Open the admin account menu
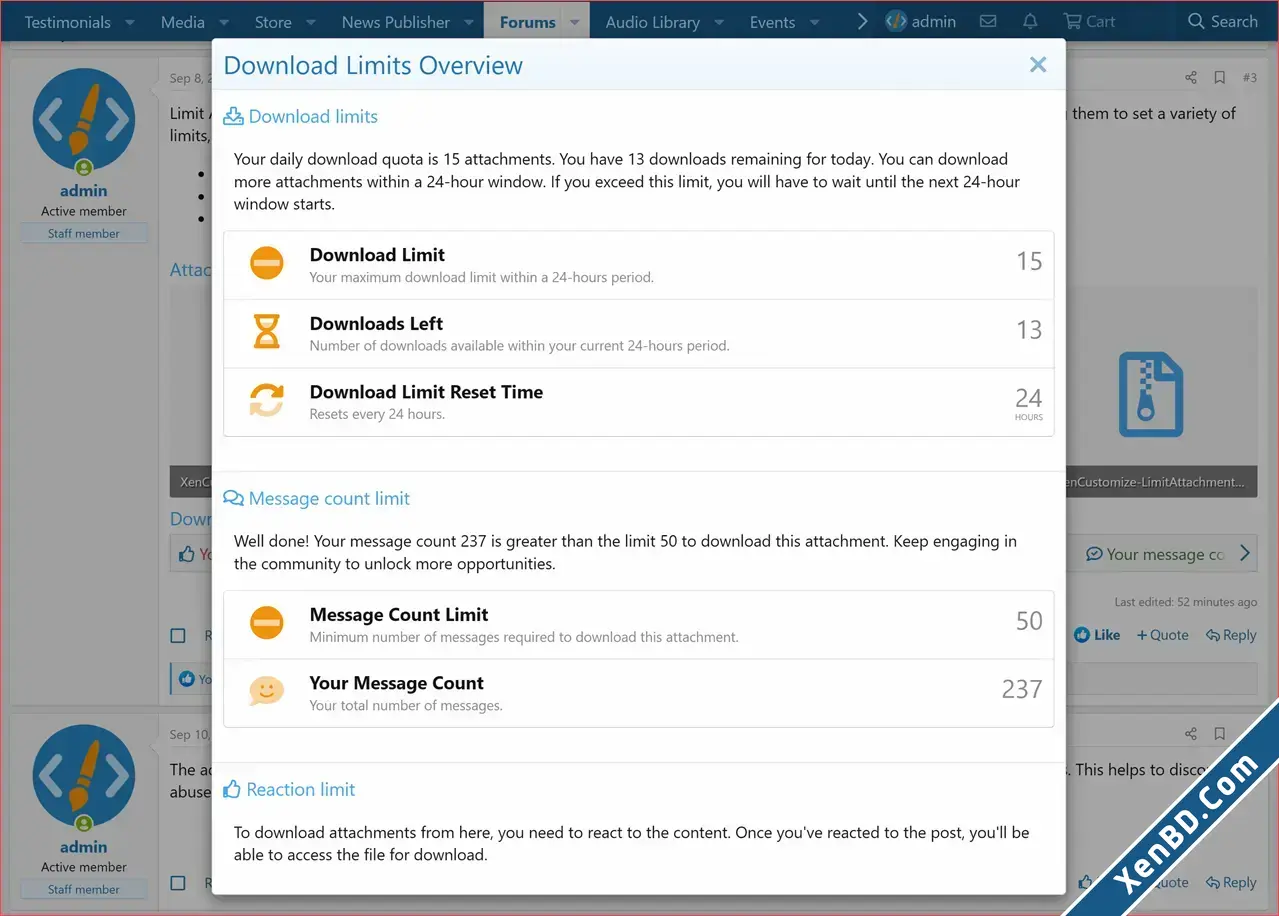 [921, 21]
